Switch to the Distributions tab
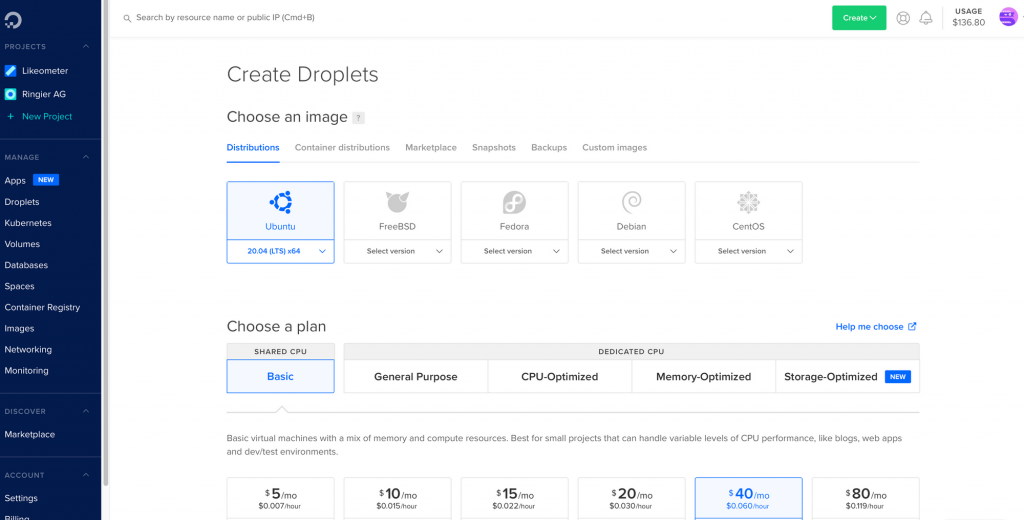The image size is (1024, 520). [253, 148]
